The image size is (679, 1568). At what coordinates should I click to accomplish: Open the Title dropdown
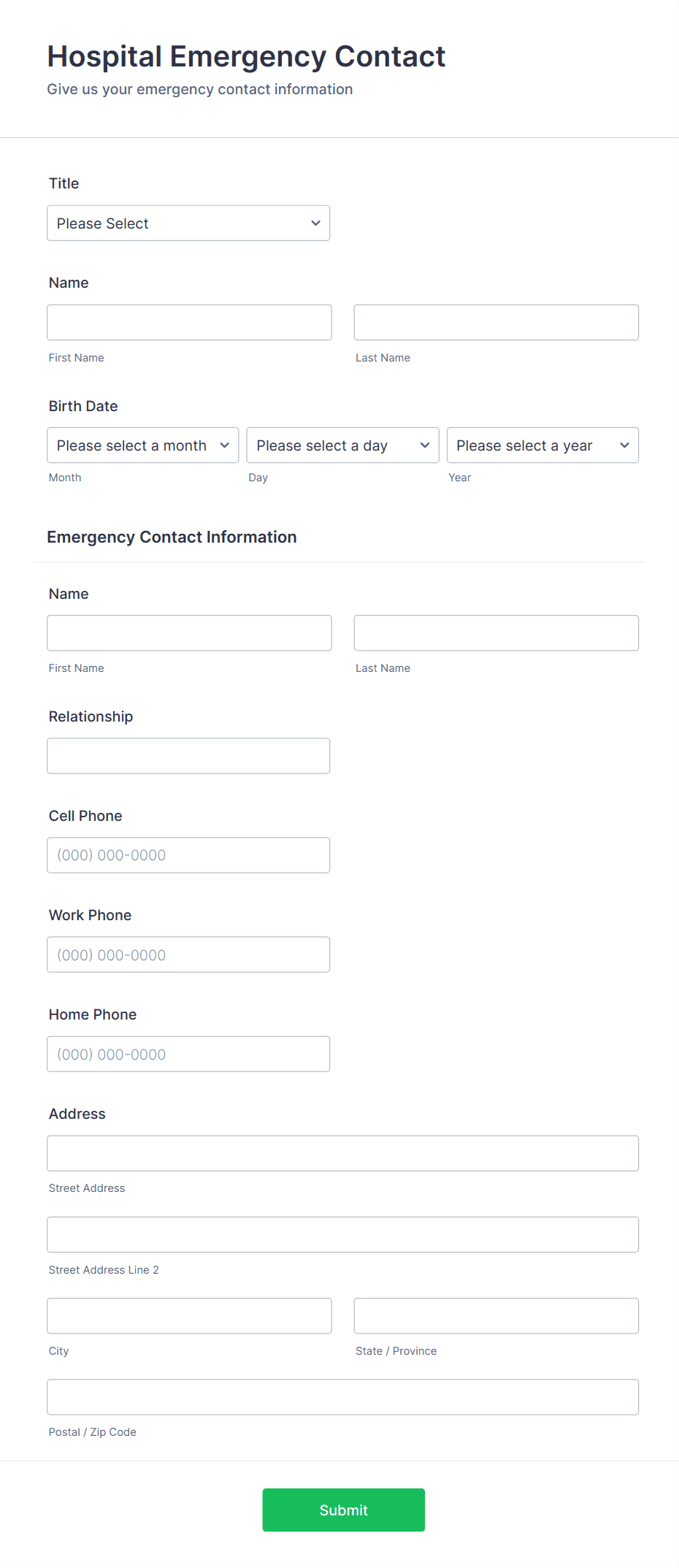188,223
